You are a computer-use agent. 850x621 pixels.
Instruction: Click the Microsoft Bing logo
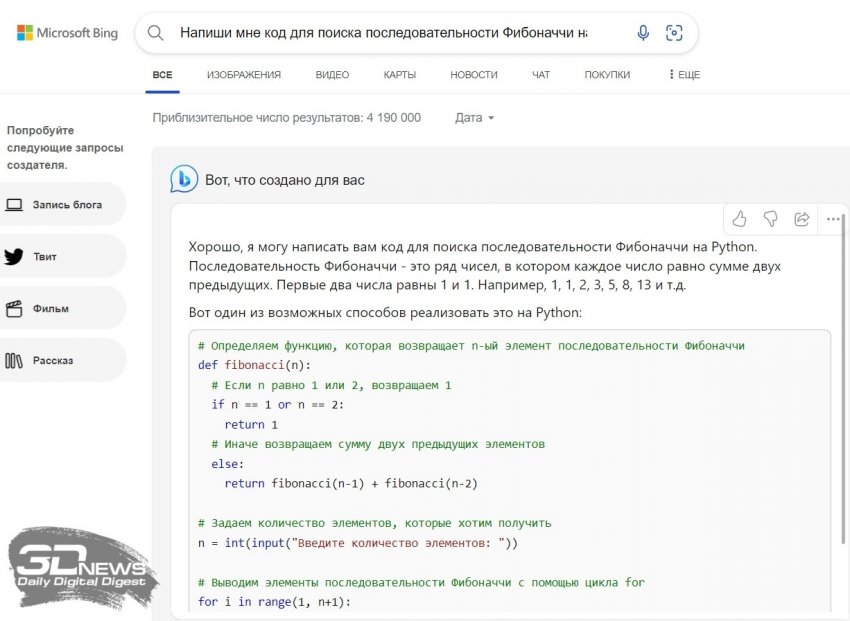click(67, 33)
